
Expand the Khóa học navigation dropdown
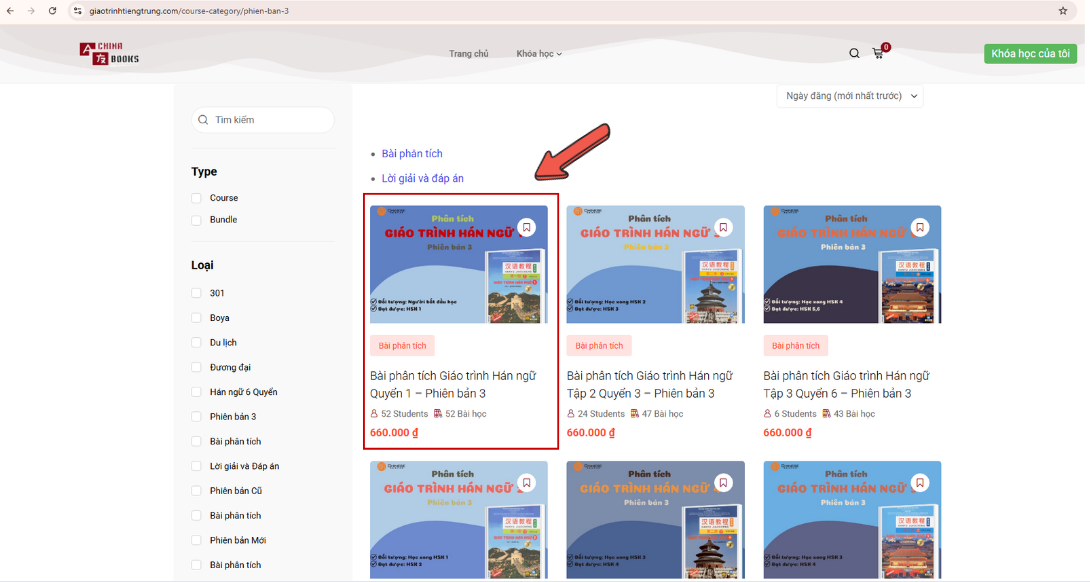pyautogui.click(x=538, y=53)
